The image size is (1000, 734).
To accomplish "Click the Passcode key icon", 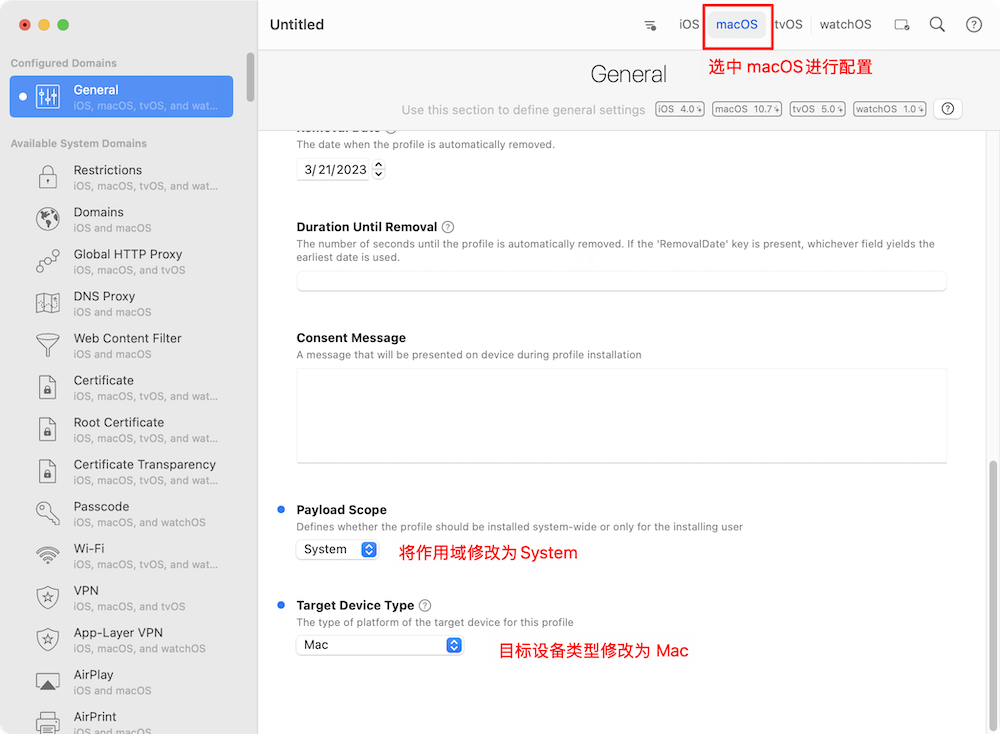I will [48, 513].
